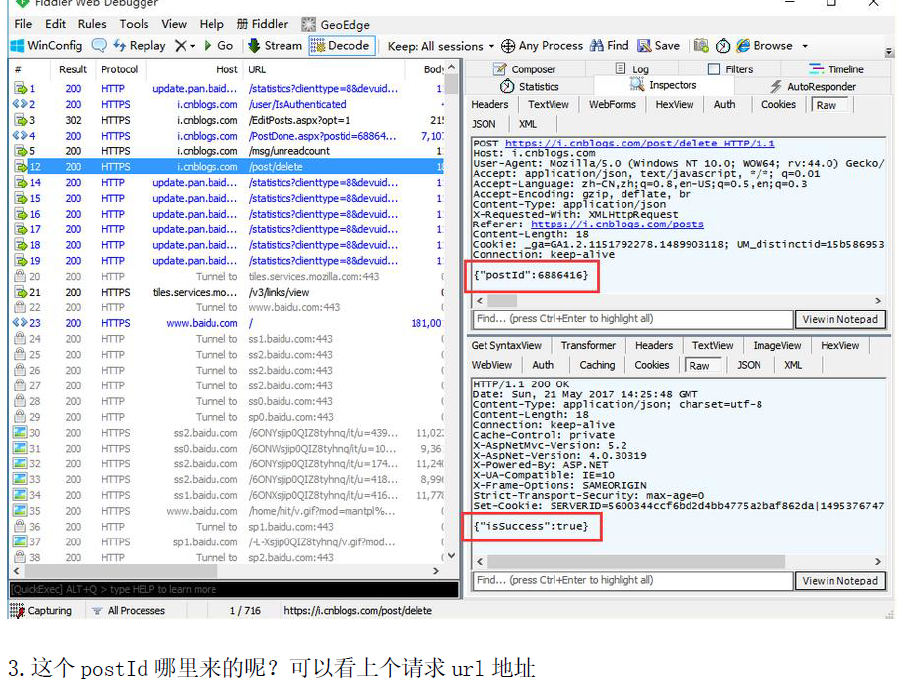Select the request JSON tab
Image resolution: width=922 pixels, height=694 pixels.
(484, 124)
